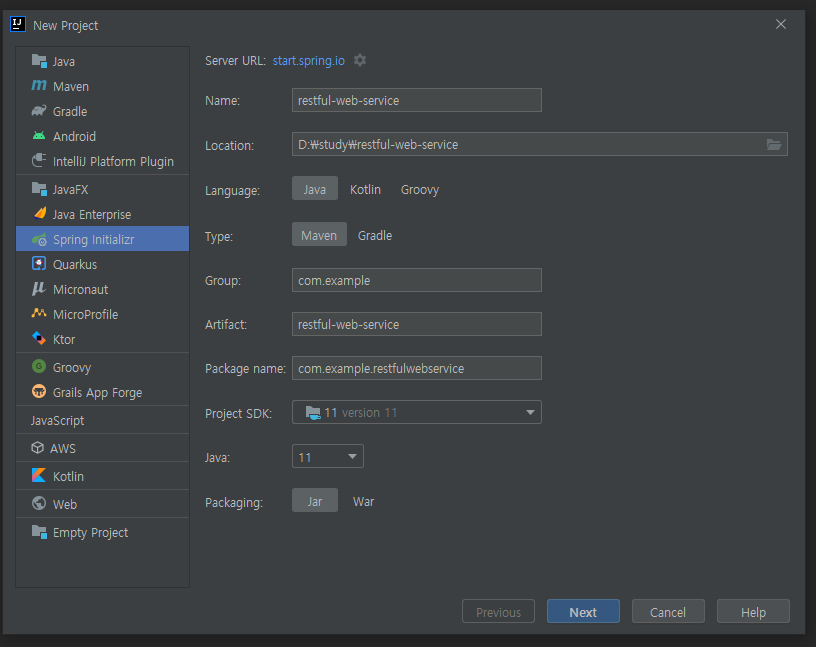Select Jar packaging

click(x=315, y=501)
